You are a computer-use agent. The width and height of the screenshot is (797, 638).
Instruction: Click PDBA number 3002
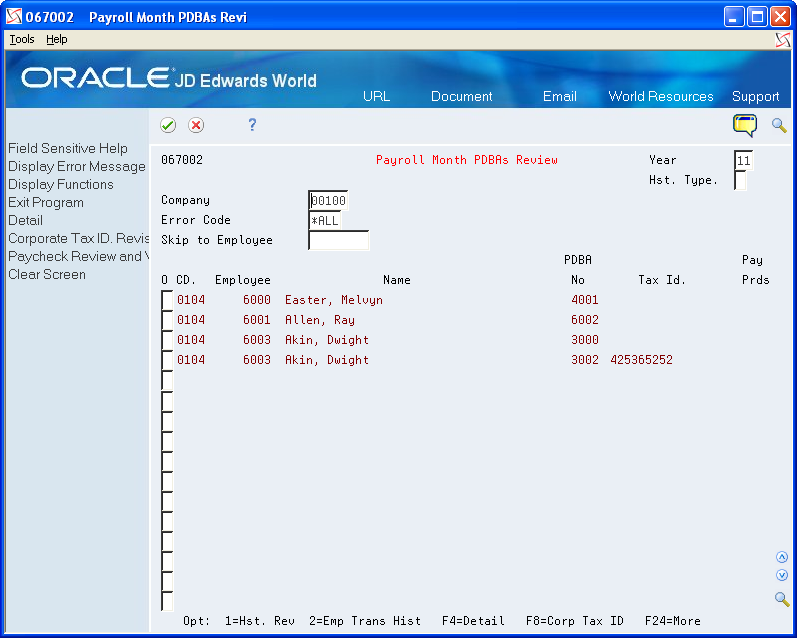(585, 360)
